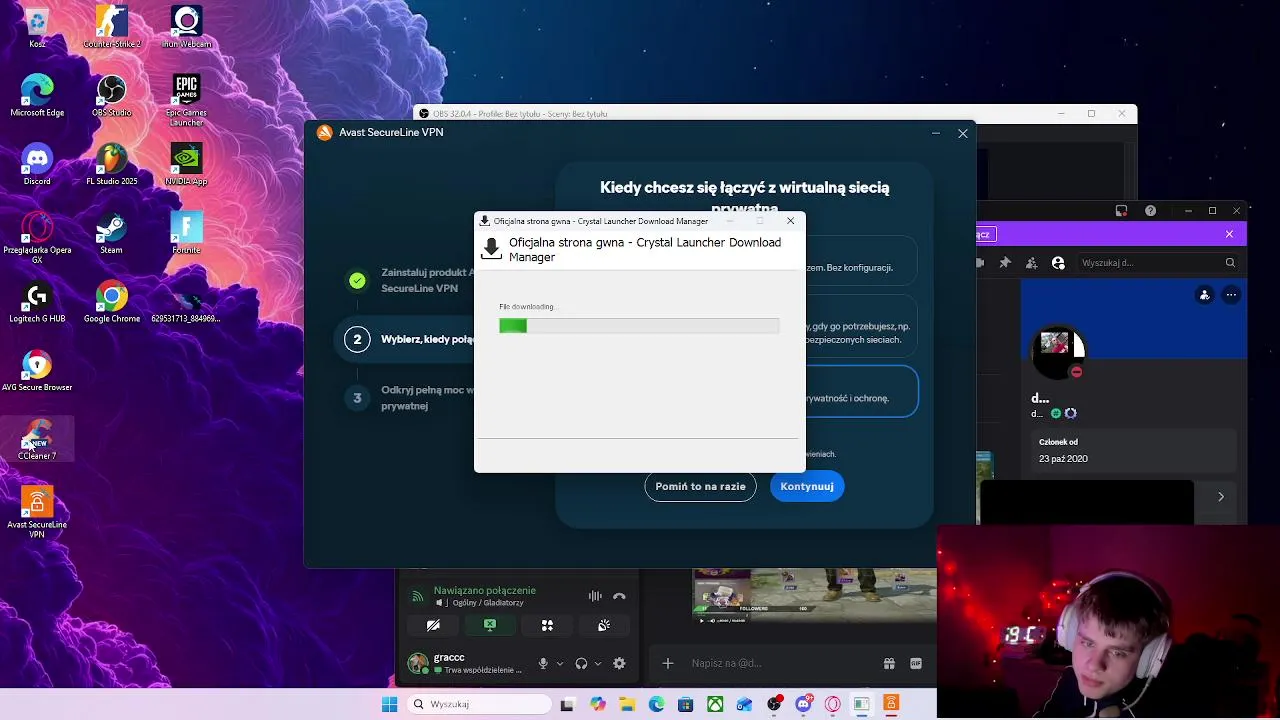Open Microsoft Edge desktop shortcut
1280x720 pixels.
[37, 96]
